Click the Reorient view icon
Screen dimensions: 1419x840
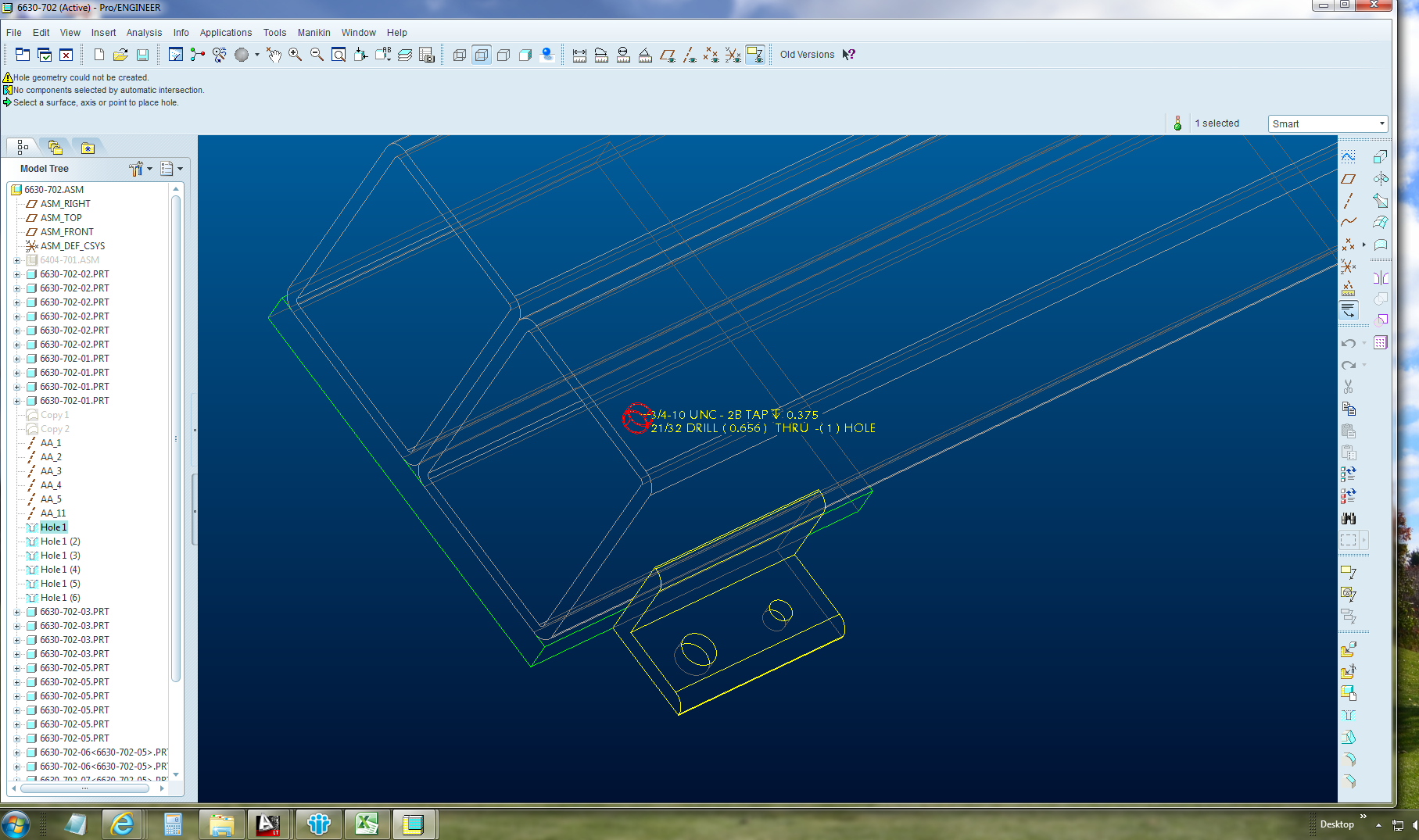pyautogui.click(x=360, y=55)
